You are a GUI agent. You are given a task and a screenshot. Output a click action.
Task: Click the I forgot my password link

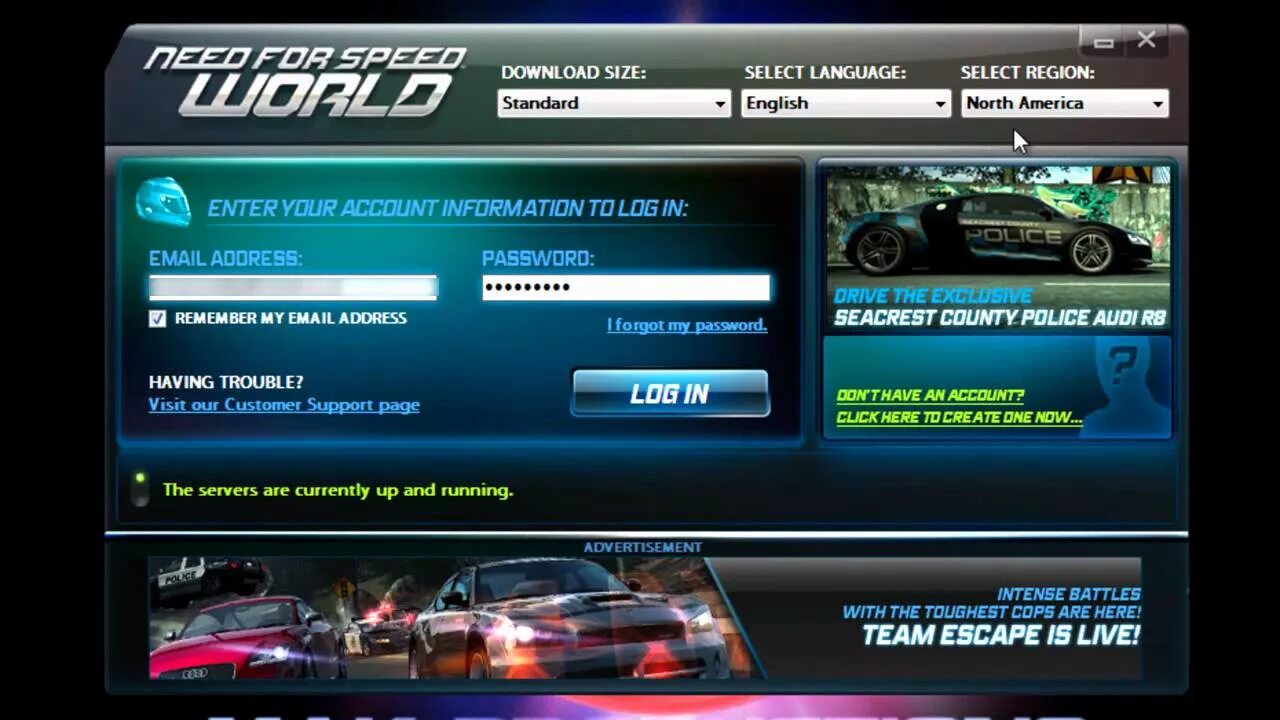tap(687, 325)
